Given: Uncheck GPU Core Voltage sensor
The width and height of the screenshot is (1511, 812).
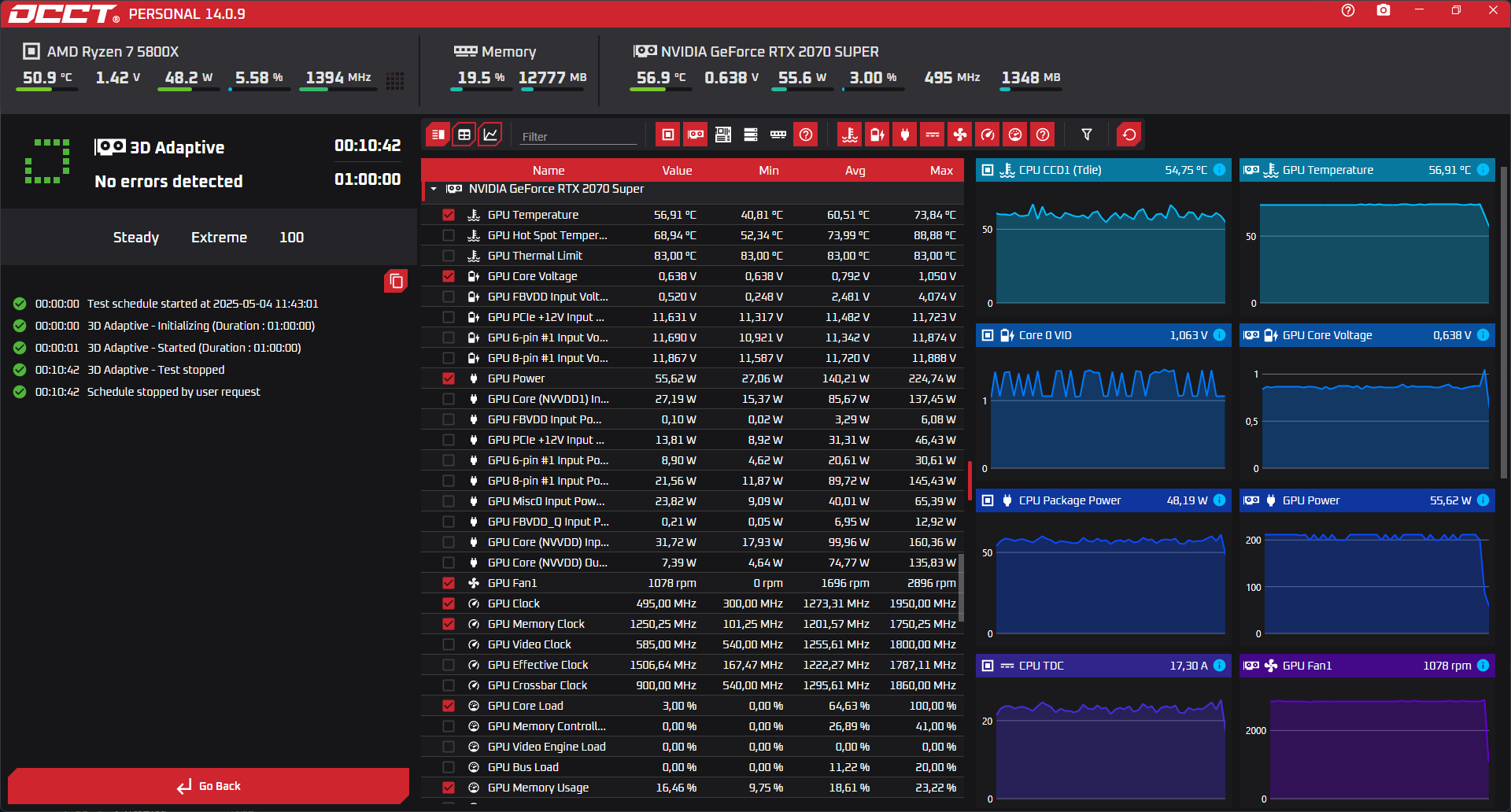Looking at the screenshot, I should tap(449, 276).
